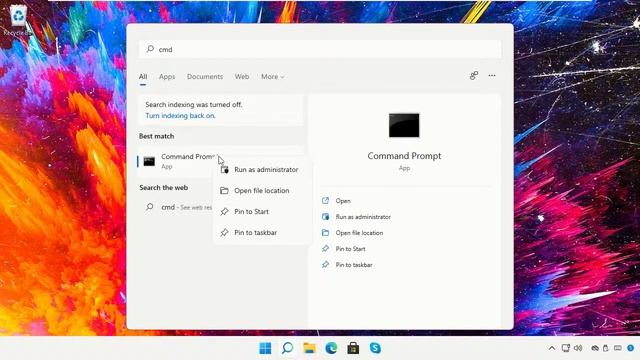Screen dimensions: 640x360
Task: Choose Run as administrator in context menu
Action: pyautogui.click(x=262, y=169)
